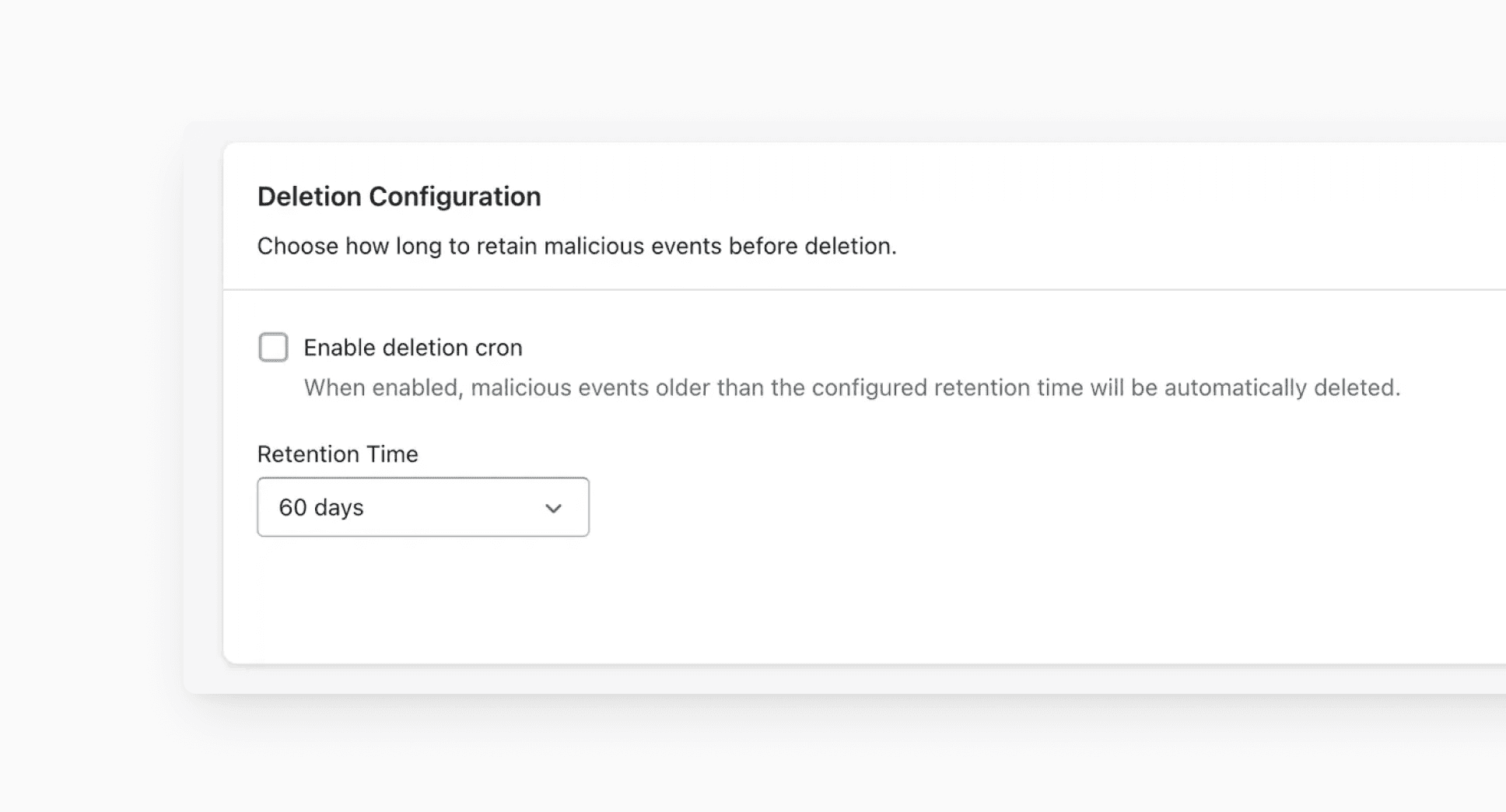The height and width of the screenshot is (812, 1506).
Task: Click the "Retention Time" field label
Action: (338, 454)
